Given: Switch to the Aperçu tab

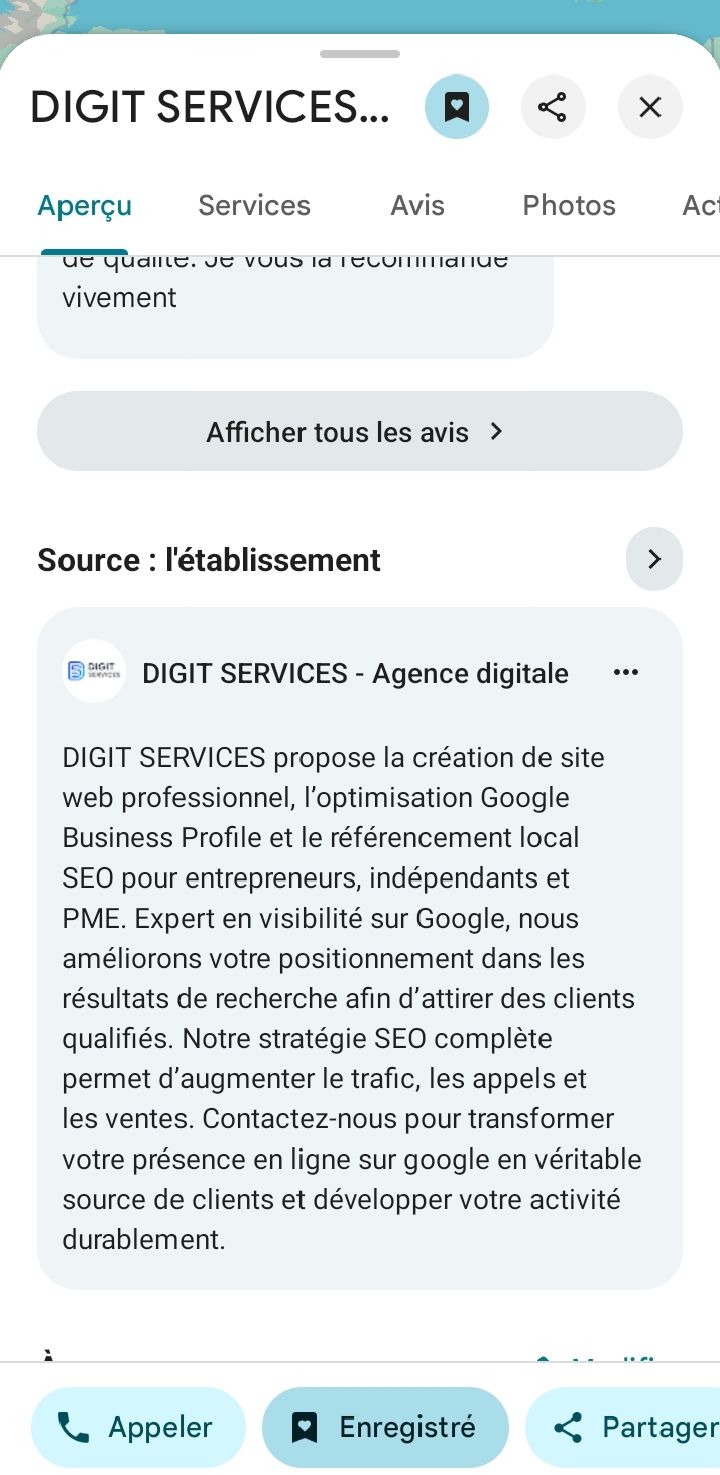Looking at the screenshot, I should pos(85,206).
